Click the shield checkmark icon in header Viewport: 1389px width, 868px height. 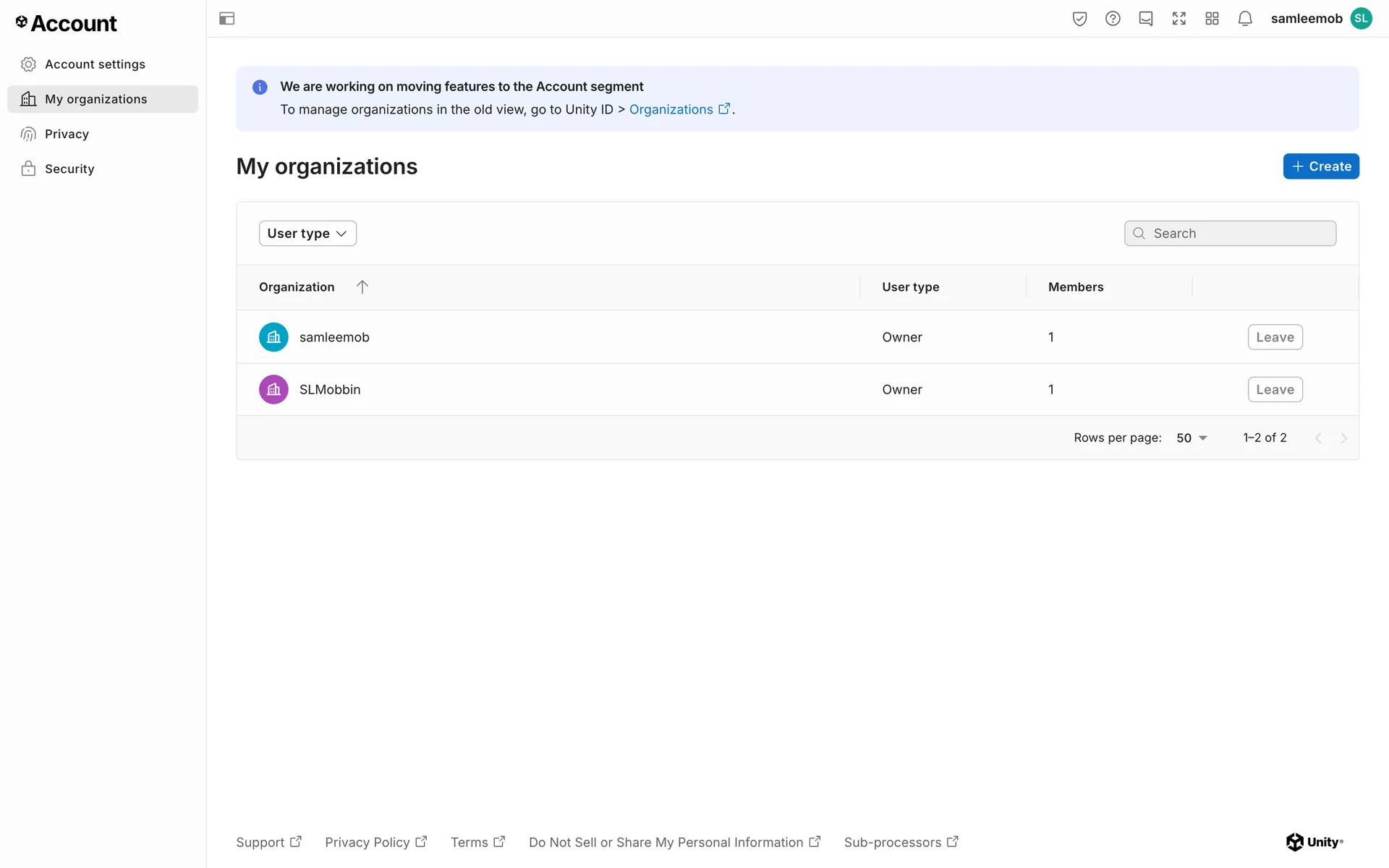(x=1079, y=19)
